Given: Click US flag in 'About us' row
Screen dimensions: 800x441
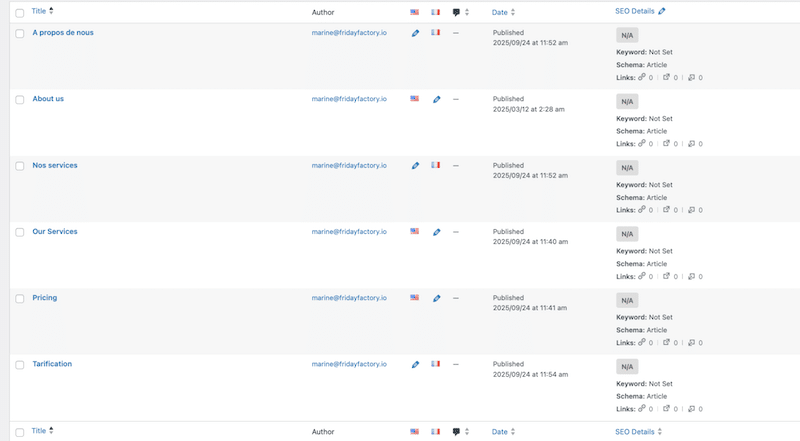Looking at the screenshot, I should point(414,99).
